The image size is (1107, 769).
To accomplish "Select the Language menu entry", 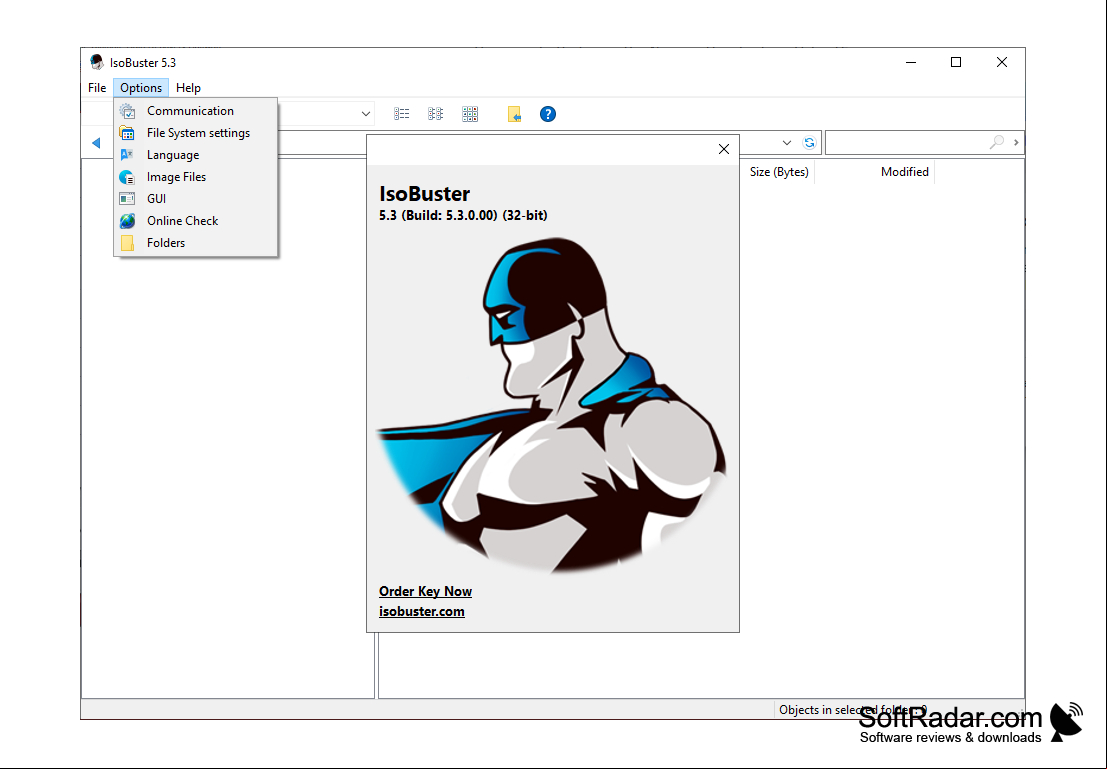I will point(196,155).
